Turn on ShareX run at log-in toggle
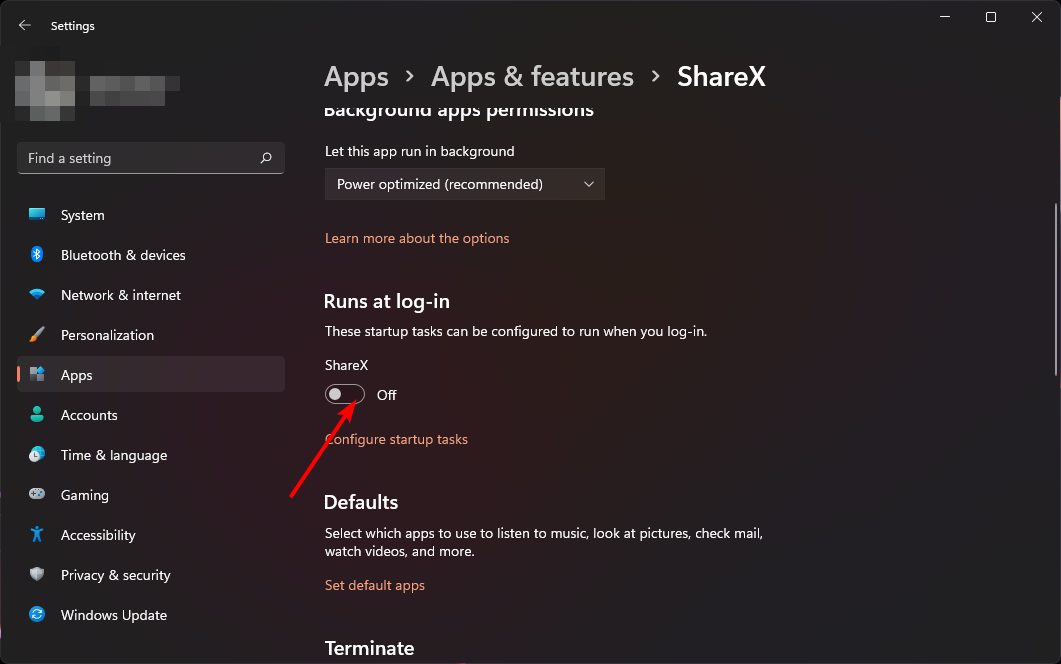Screen dimensions: 1061x664 (x=345, y=395)
